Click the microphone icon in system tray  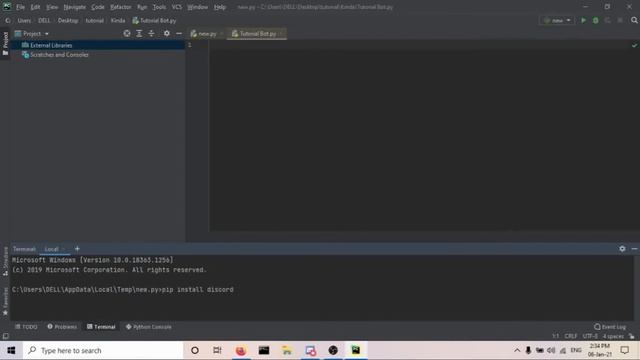tap(528, 350)
